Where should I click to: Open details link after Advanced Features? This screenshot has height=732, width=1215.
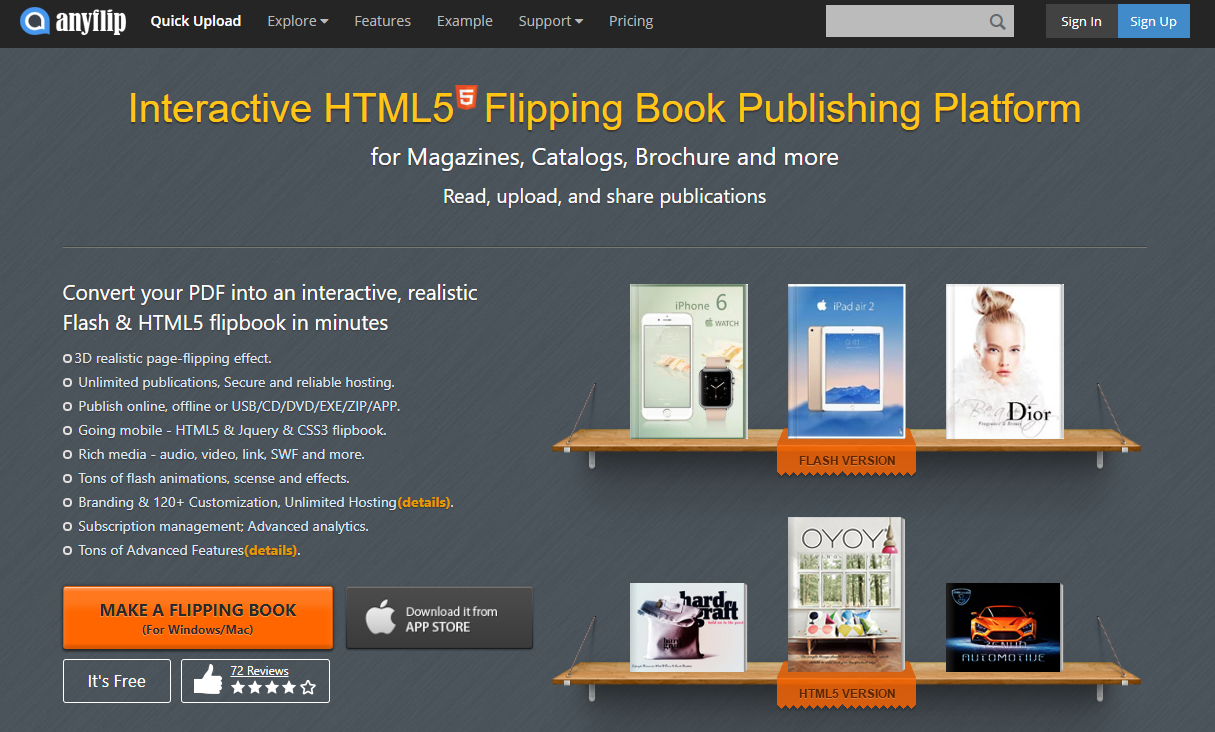point(271,550)
